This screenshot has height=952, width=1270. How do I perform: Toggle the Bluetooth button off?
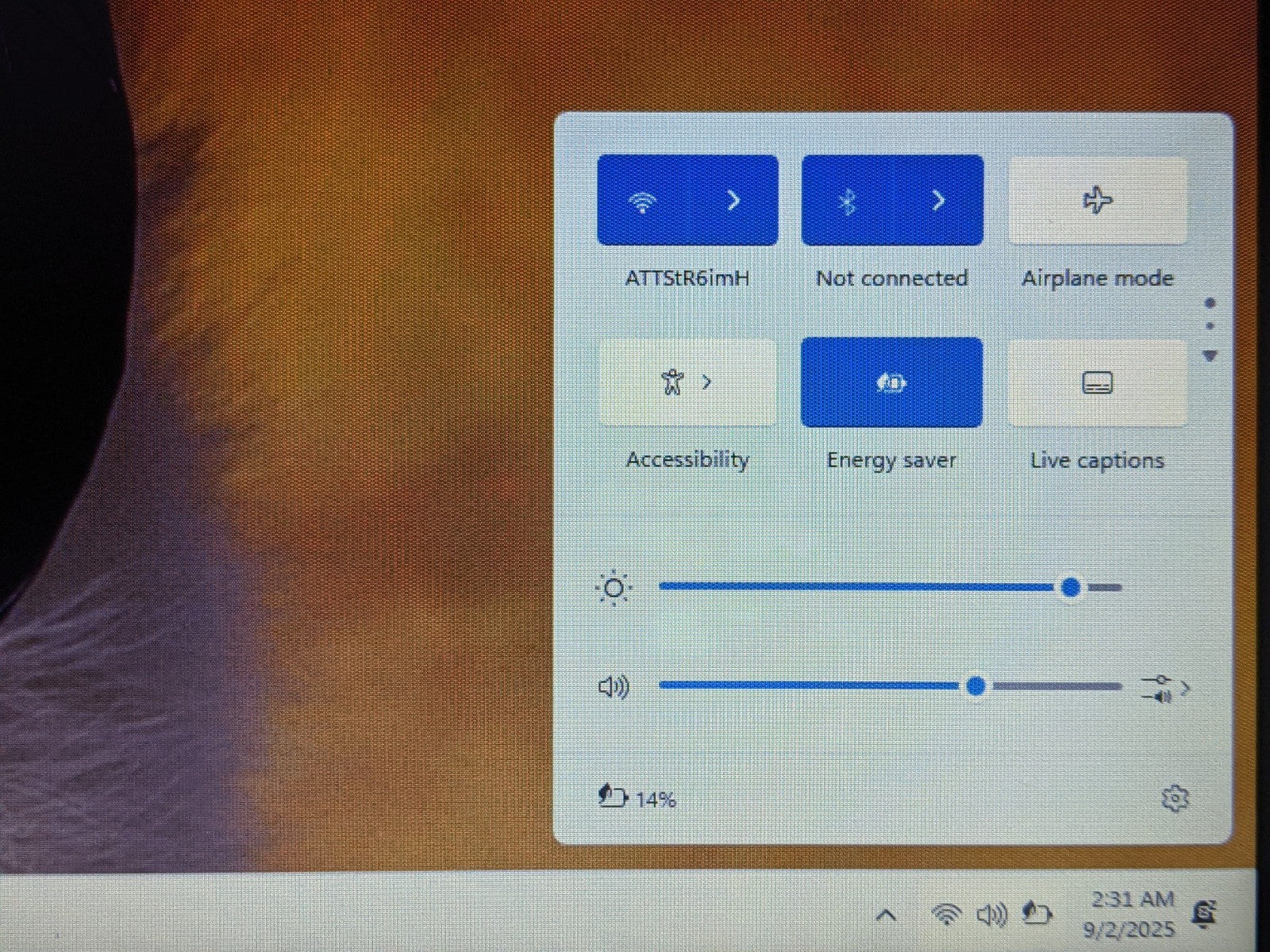847,201
